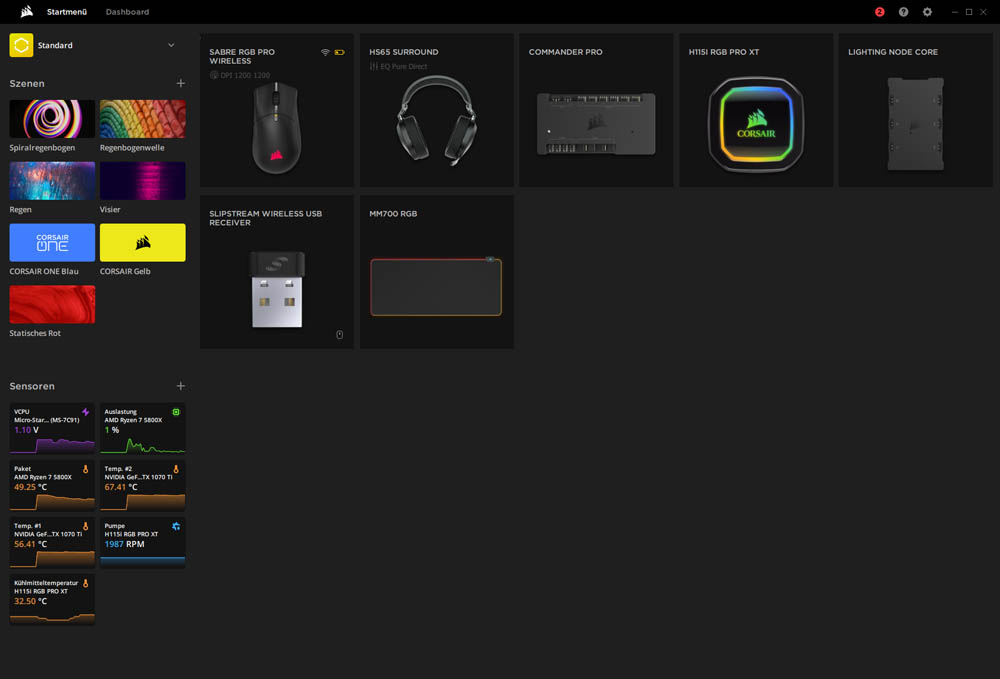This screenshot has width=1000, height=679.
Task: Click the 67.41 °C temperature value
Action: point(121,487)
